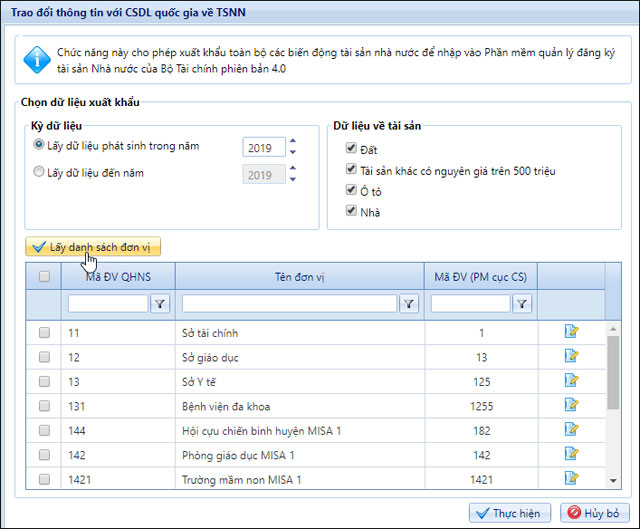Edit the Phòng giáo dục MISA 1 row
640x529 pixels.
pyautogui.click(x=572, y=454)
